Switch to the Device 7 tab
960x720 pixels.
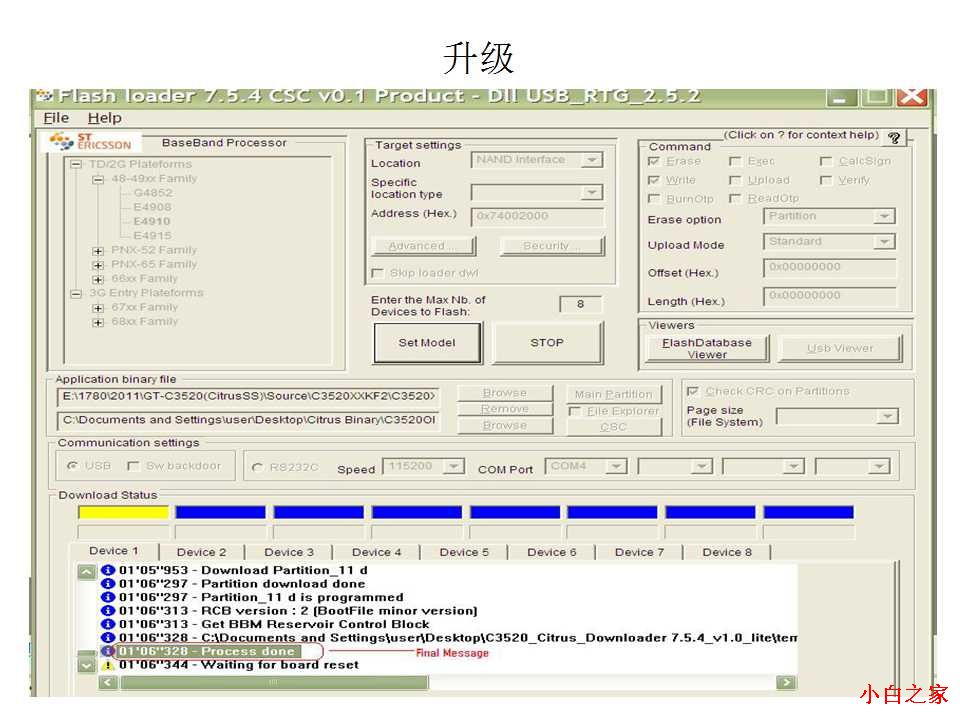[639, 552]
